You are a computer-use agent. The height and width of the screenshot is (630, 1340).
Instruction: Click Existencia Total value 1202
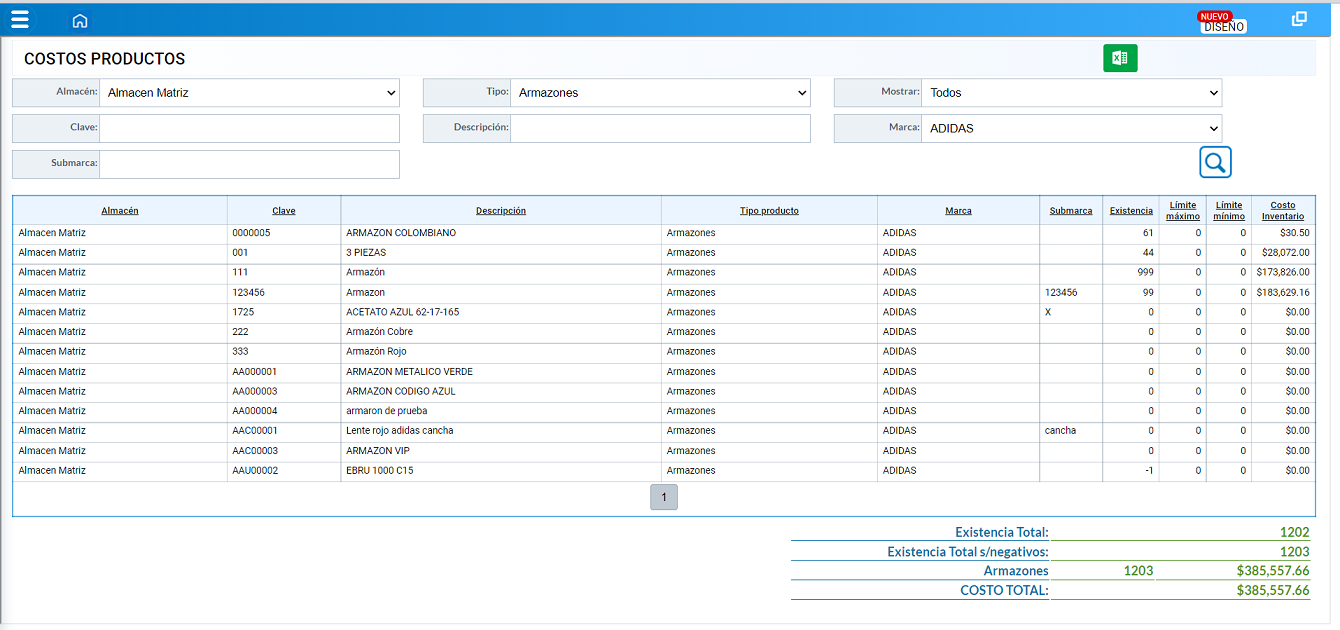pyautogui.click(x=1294, y=532)
